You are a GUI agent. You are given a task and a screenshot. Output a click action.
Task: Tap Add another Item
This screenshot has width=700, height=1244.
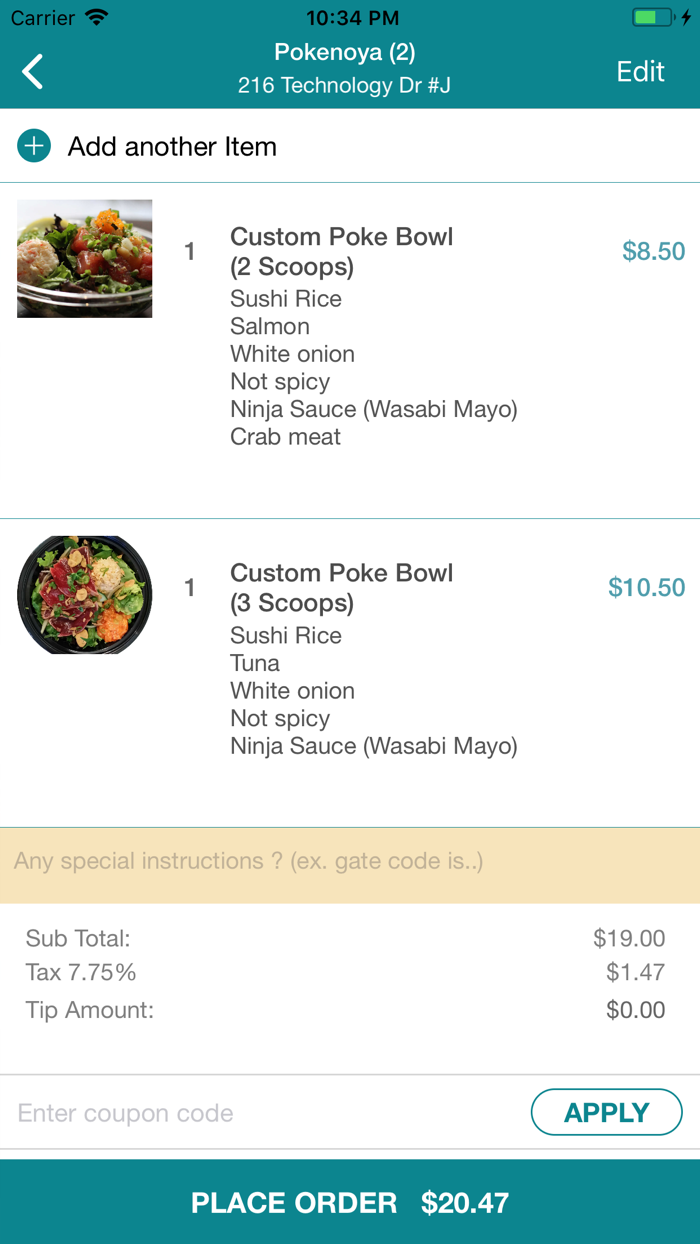point(172,147)
